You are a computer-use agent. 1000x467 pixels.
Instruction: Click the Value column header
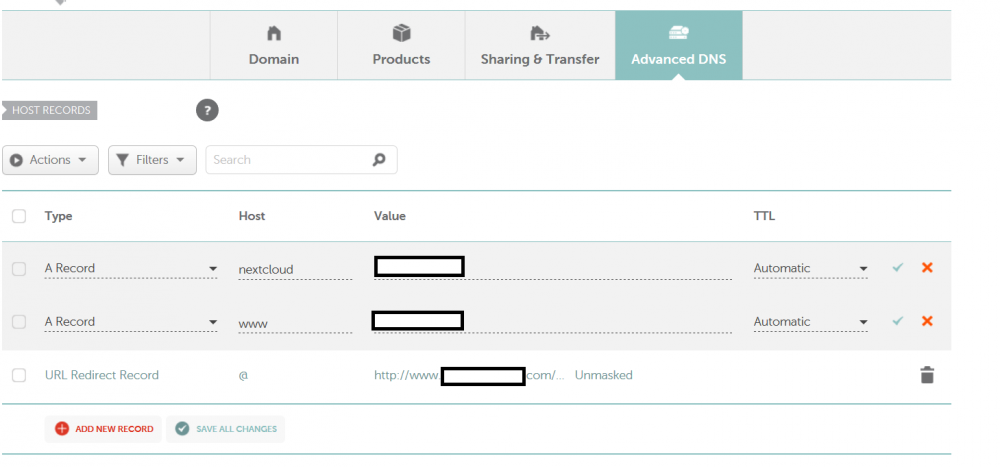click(x=390, y=216)
